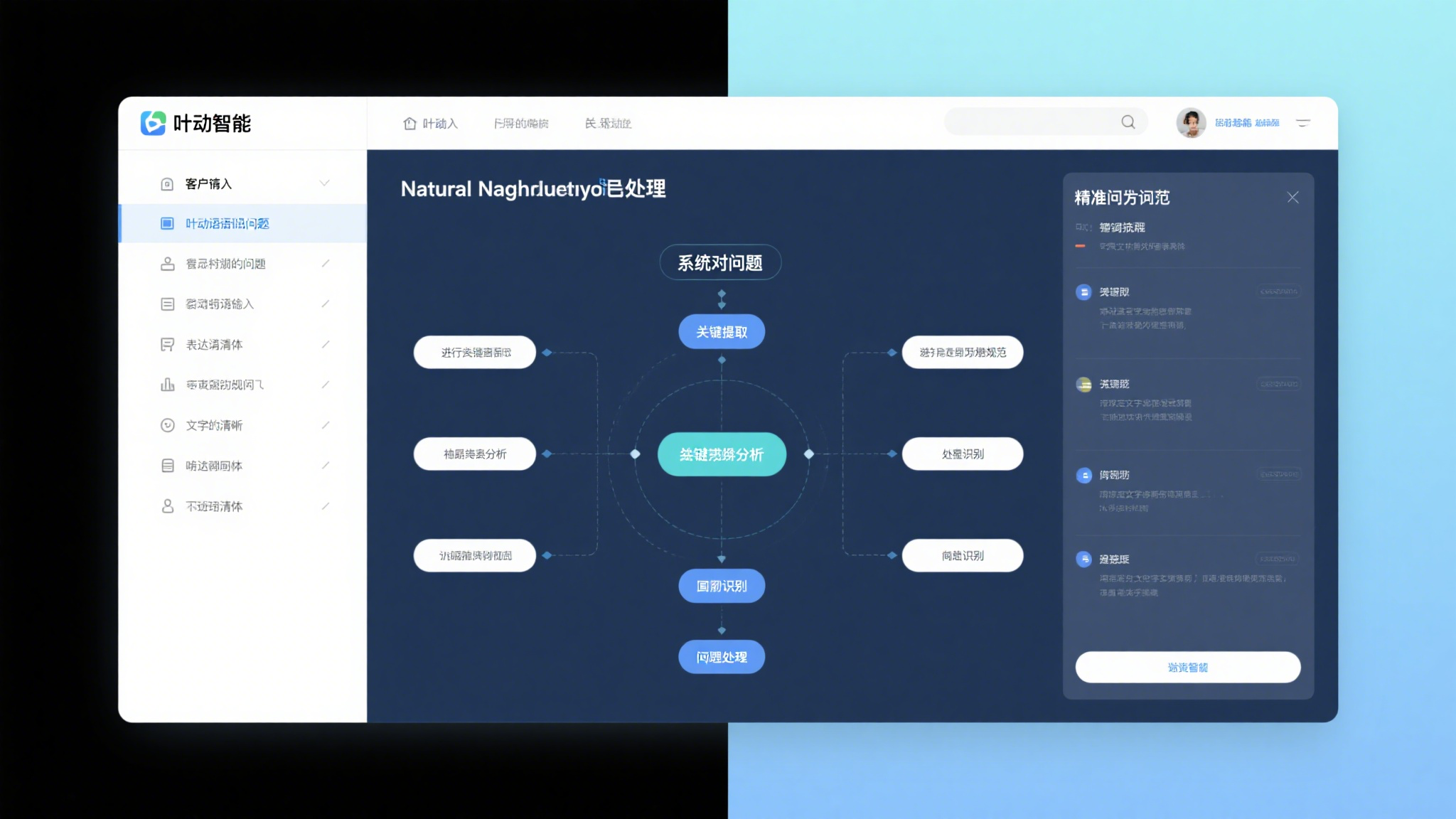
Task: Expand arrow next to 文字的清晰
Action: click(326, 425)
